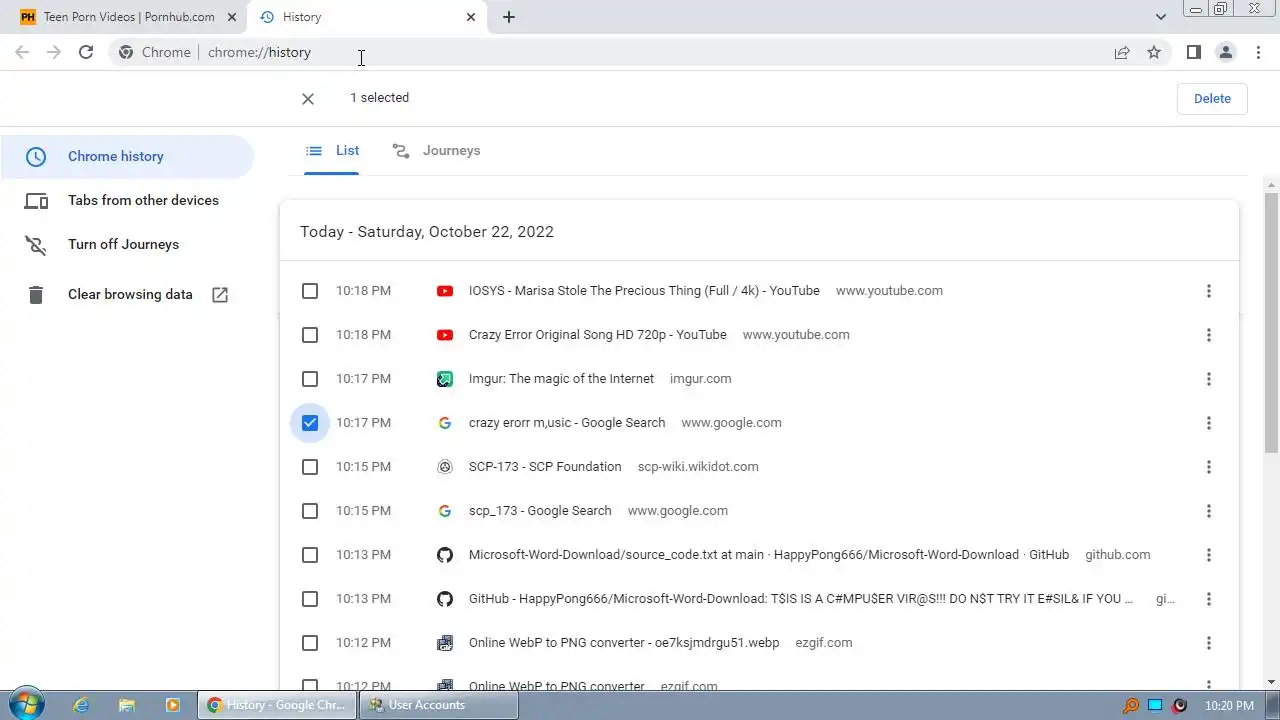Open the more actions menu for the IOSYS Marisa entry

[x=1208, y=291]
